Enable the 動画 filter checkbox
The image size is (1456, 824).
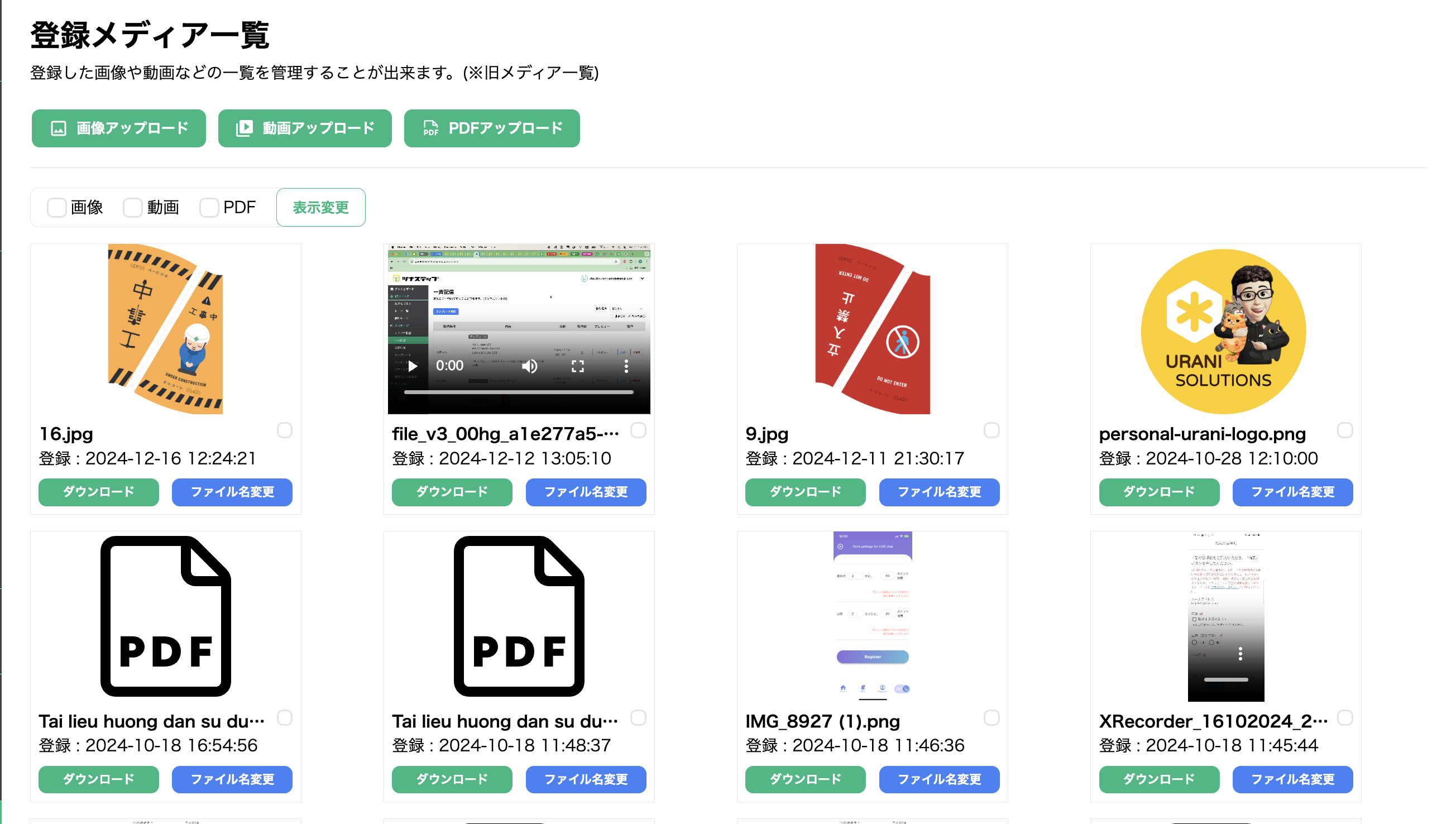click(x=132, y=208)
